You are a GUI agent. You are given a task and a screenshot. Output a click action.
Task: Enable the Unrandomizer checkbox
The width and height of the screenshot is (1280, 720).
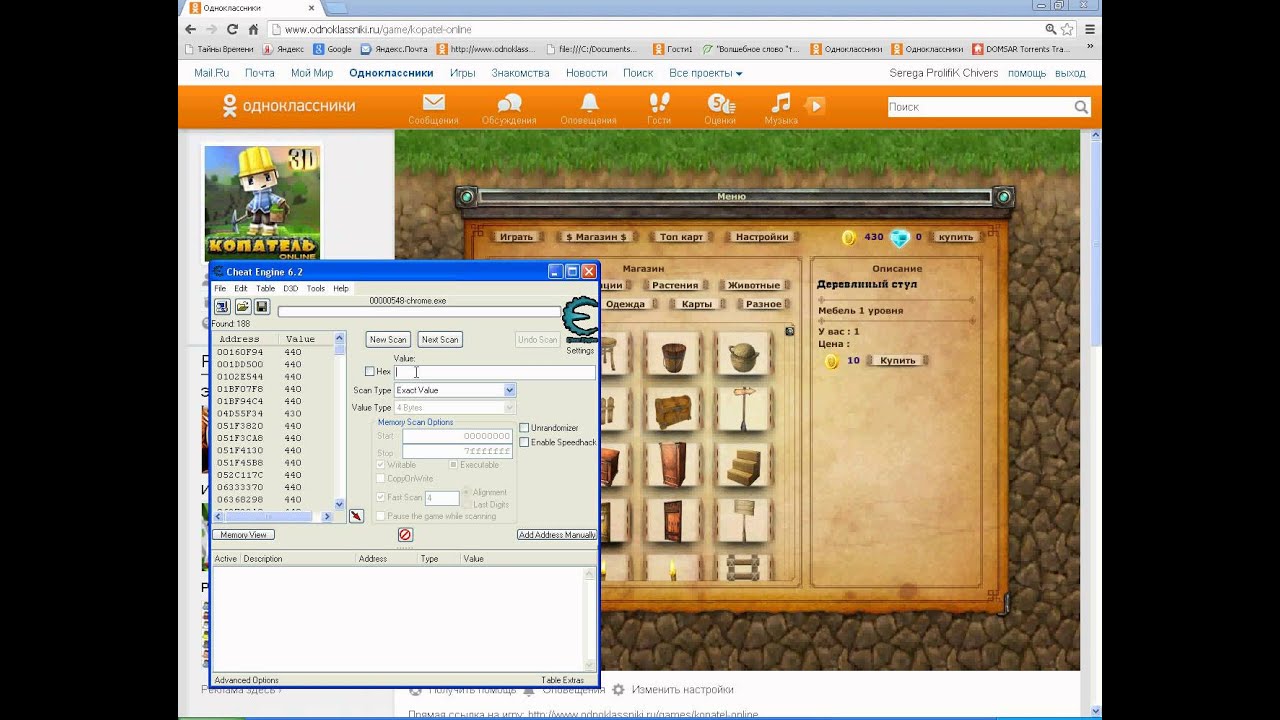(524, 428)
